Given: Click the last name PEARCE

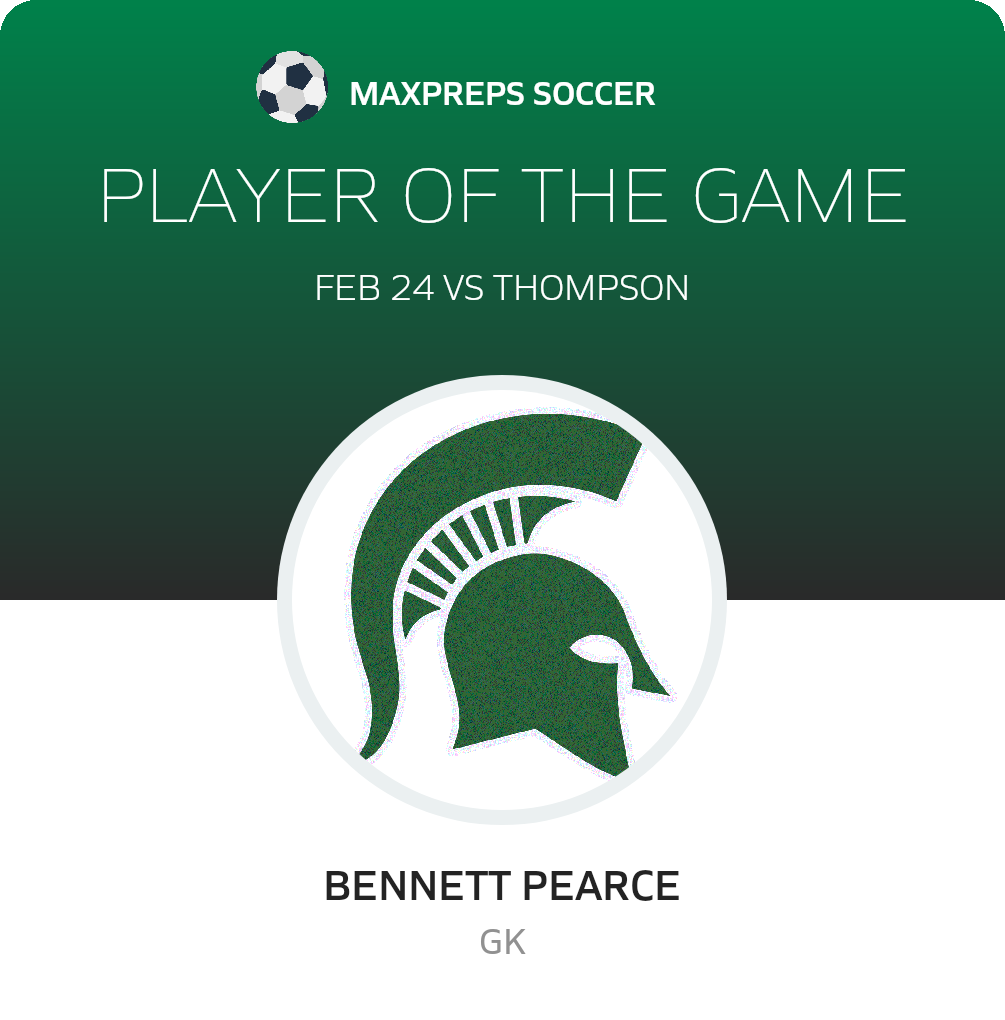Looking at the screenshot, I should [601, 886].
